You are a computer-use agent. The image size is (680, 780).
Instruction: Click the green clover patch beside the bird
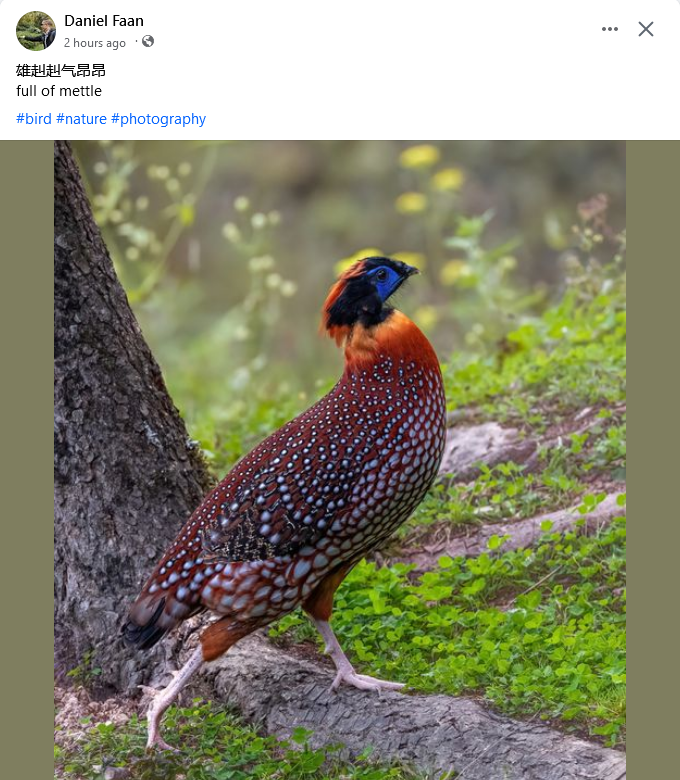click(x=497, y=622)
